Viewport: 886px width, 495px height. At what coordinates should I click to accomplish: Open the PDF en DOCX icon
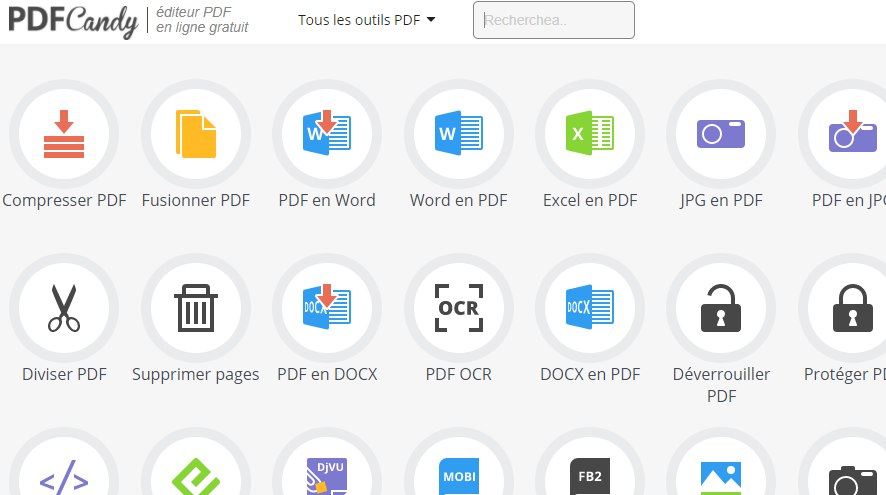(x=327, y=308)
